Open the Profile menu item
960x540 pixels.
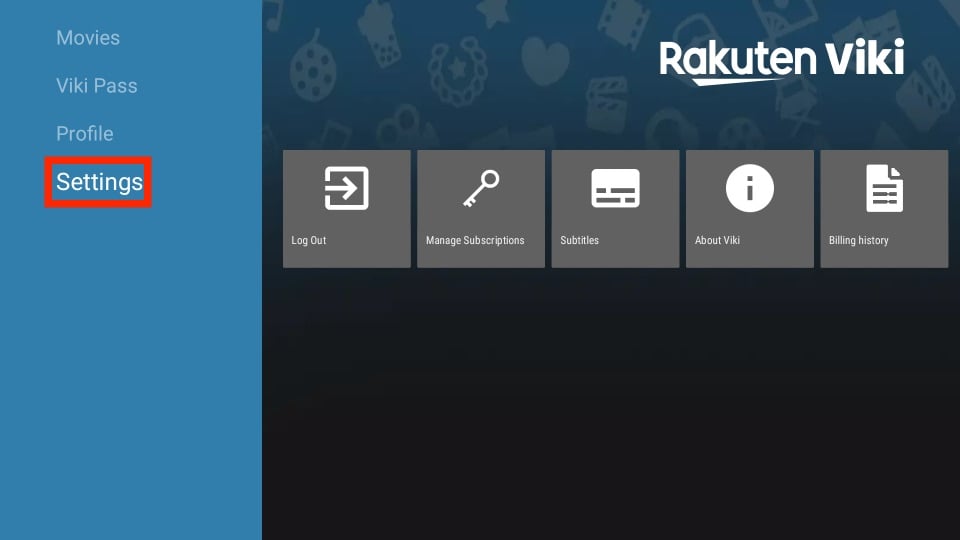pos(84,133)
